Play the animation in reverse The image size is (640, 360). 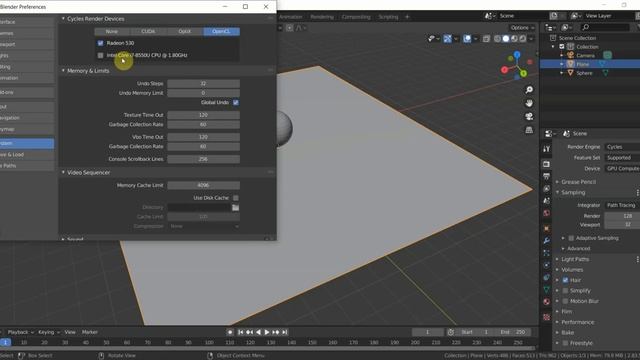[258, 332]
